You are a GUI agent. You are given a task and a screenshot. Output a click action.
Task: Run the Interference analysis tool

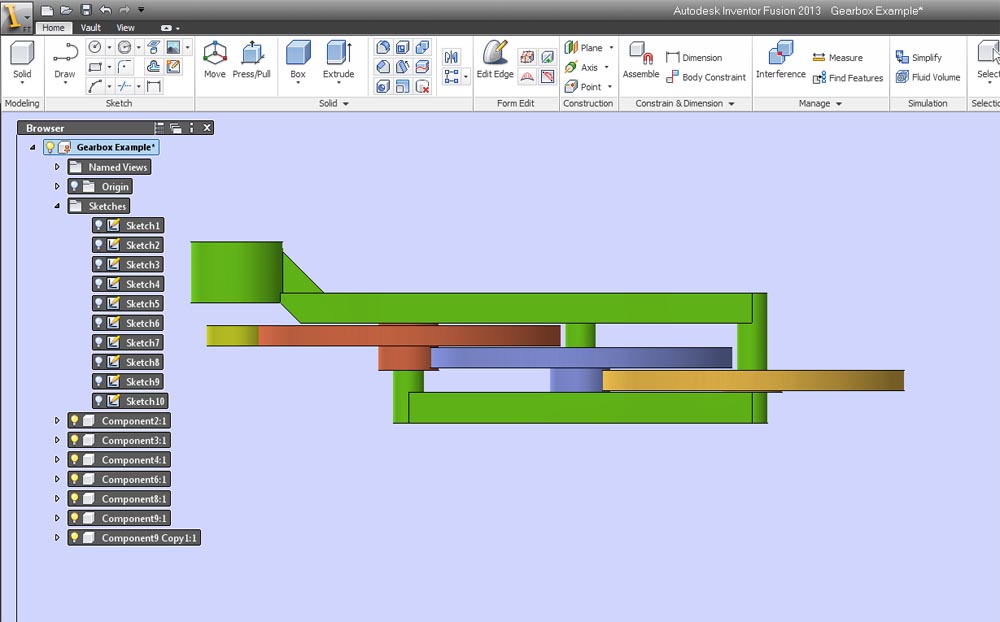click(781, 61)
